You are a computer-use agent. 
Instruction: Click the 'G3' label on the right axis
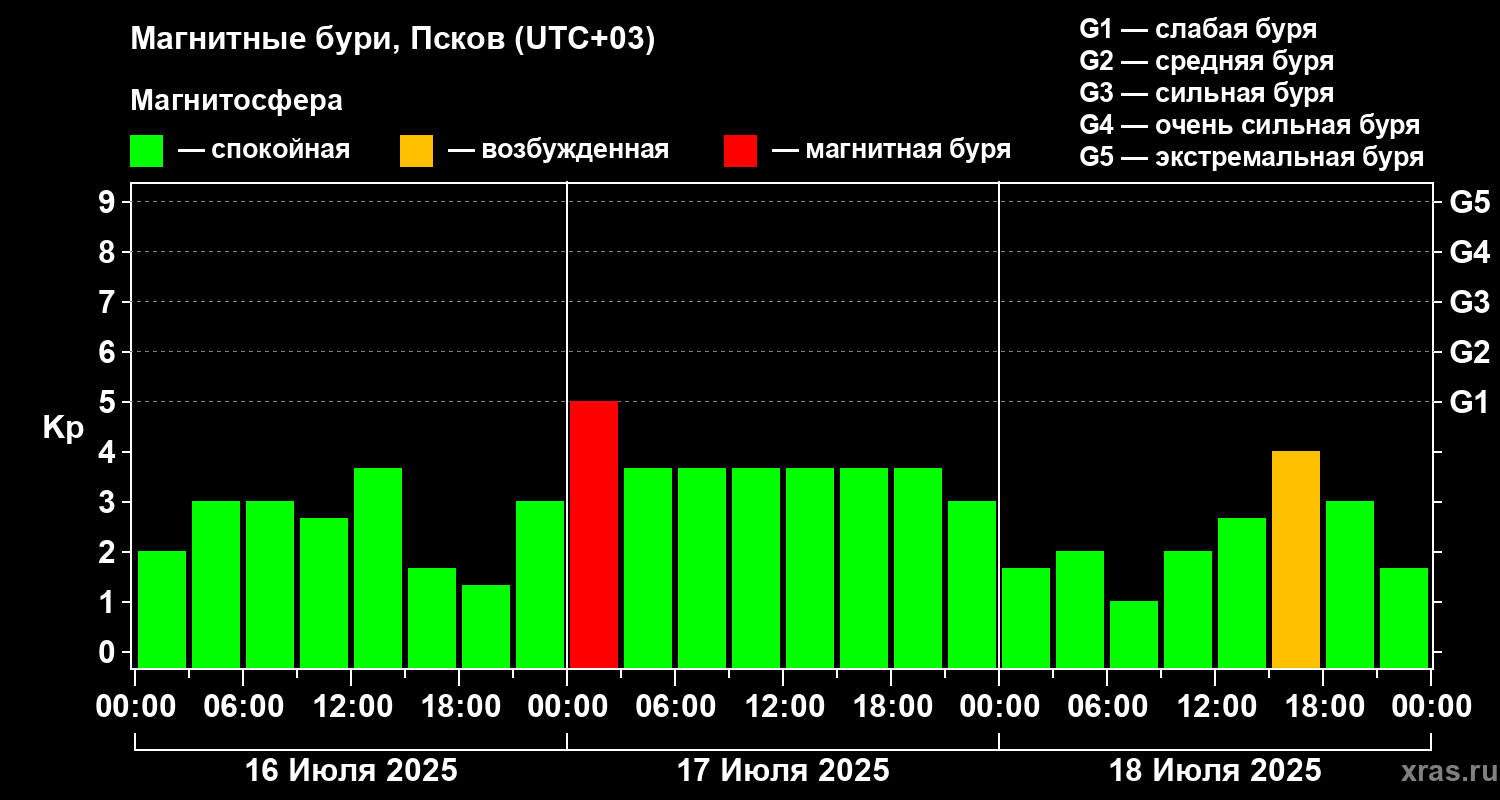(x=1469, y=302)
